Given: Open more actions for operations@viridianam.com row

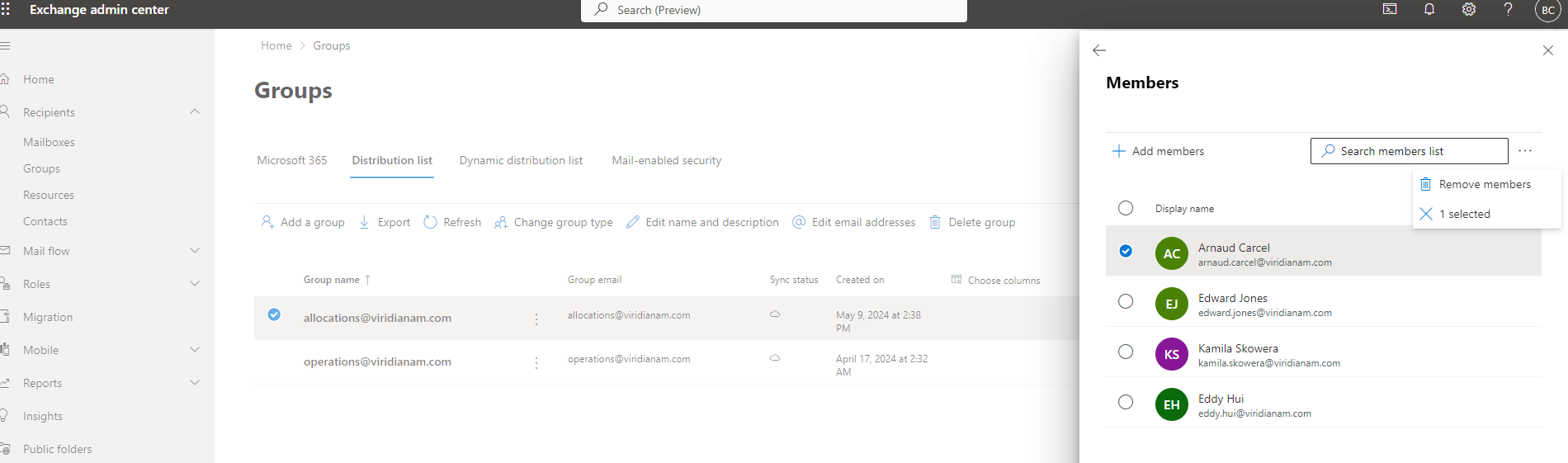Looking at the screenshot, I should click(x=536, y=362).
